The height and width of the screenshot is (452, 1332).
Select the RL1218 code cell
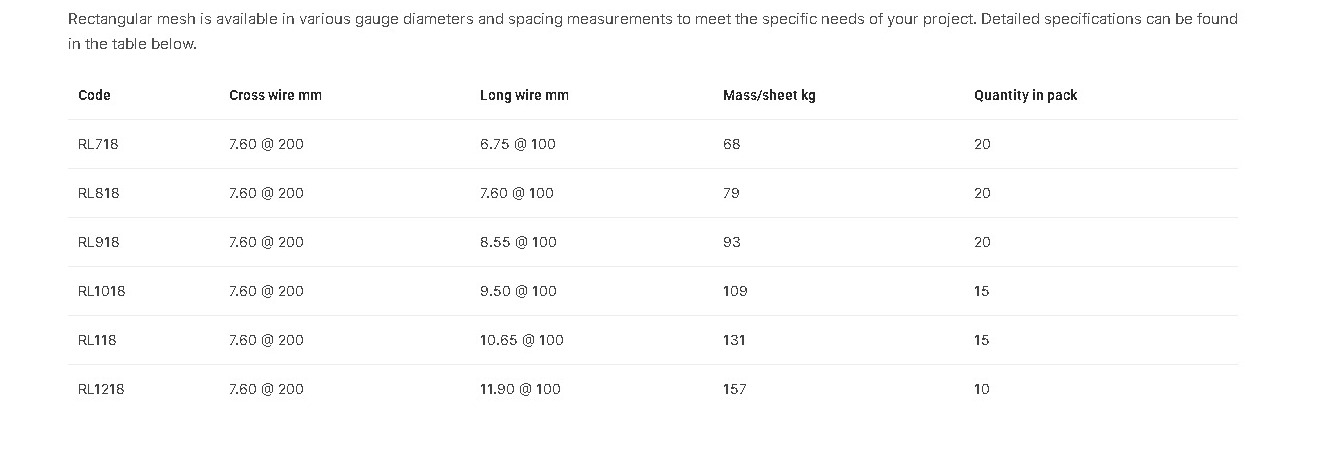coord(101,389)
